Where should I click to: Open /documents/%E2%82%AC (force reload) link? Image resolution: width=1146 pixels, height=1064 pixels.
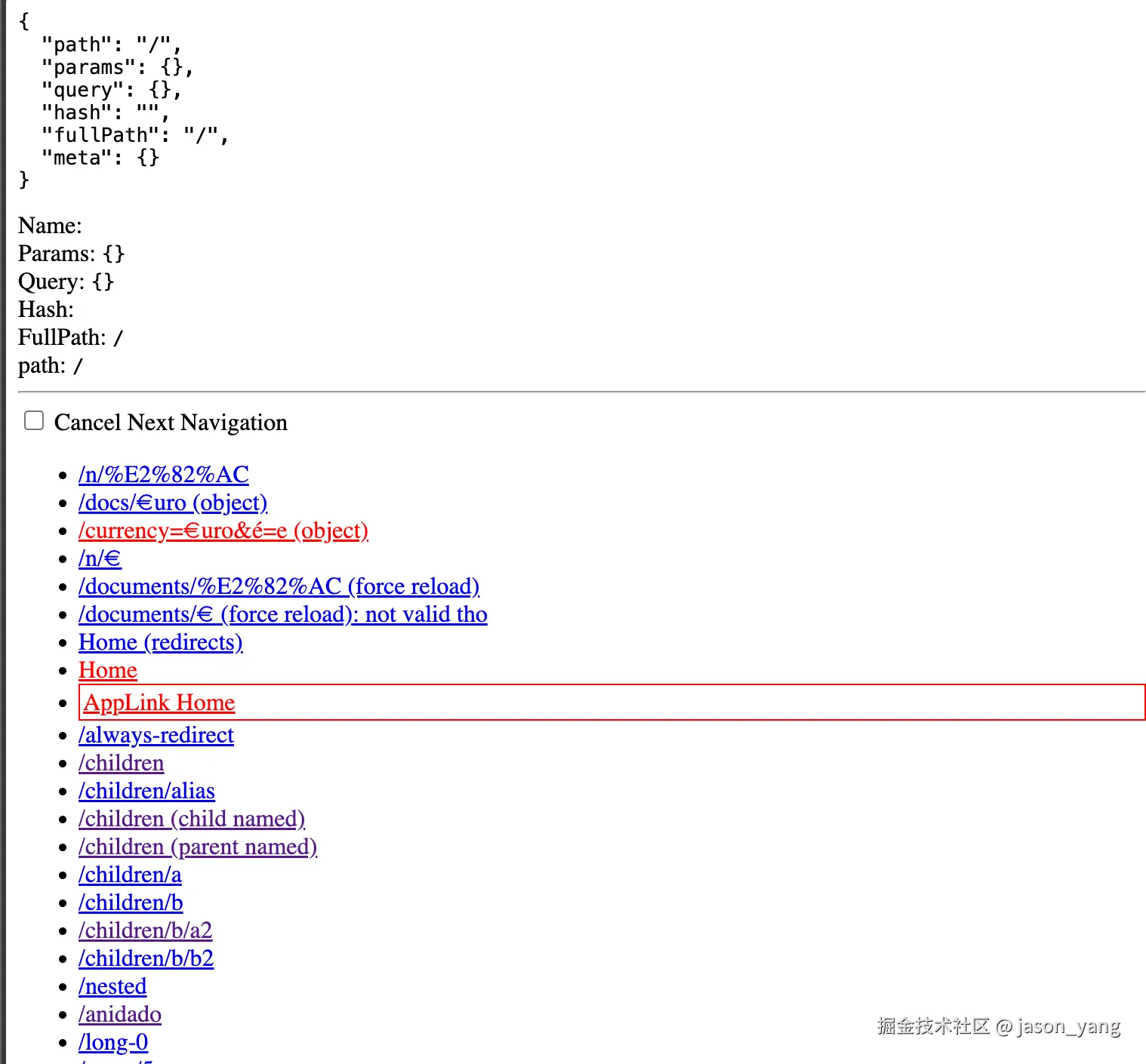click(x=279, y=586)
